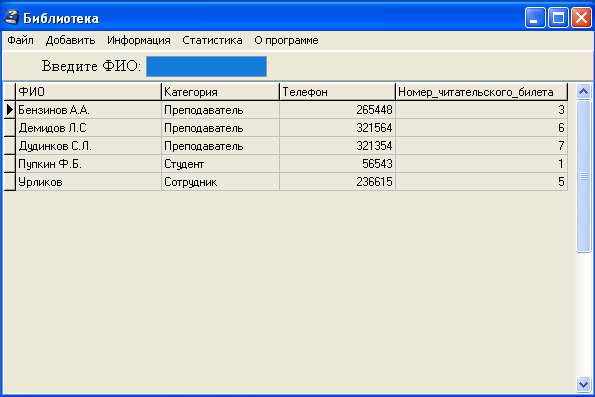Click the Категория column header

point(220,92)
